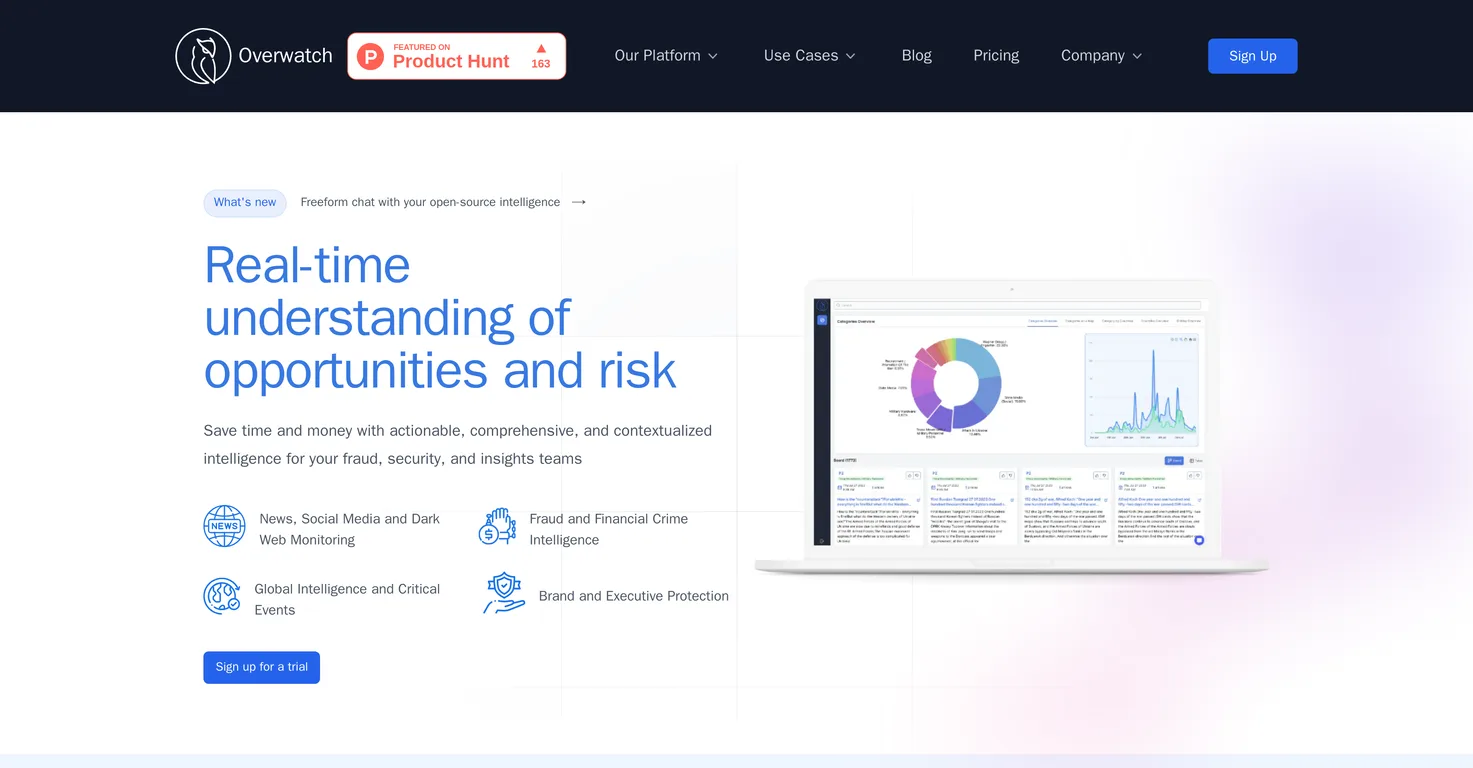Click the arrow next to Freeform chat text
This screenshot has height=768, width=1473.
579,202
